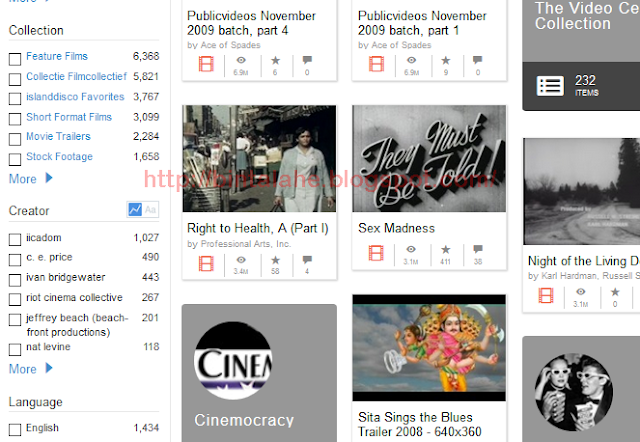Check the Feature Films collection checkbox
Image resolution: width=640 pixels, height=442 pixels.
click(x=15, y=59)
